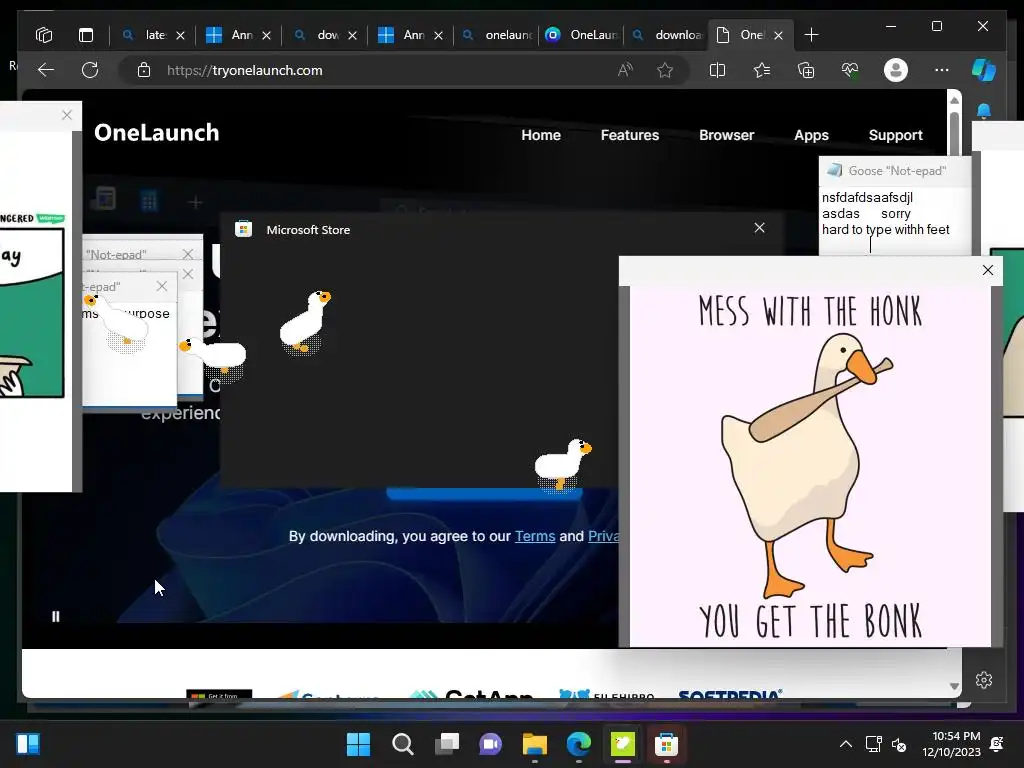
Task: Activate Read aloud icon in address bar
Action: pyautogui.click(x=625, y=70)
